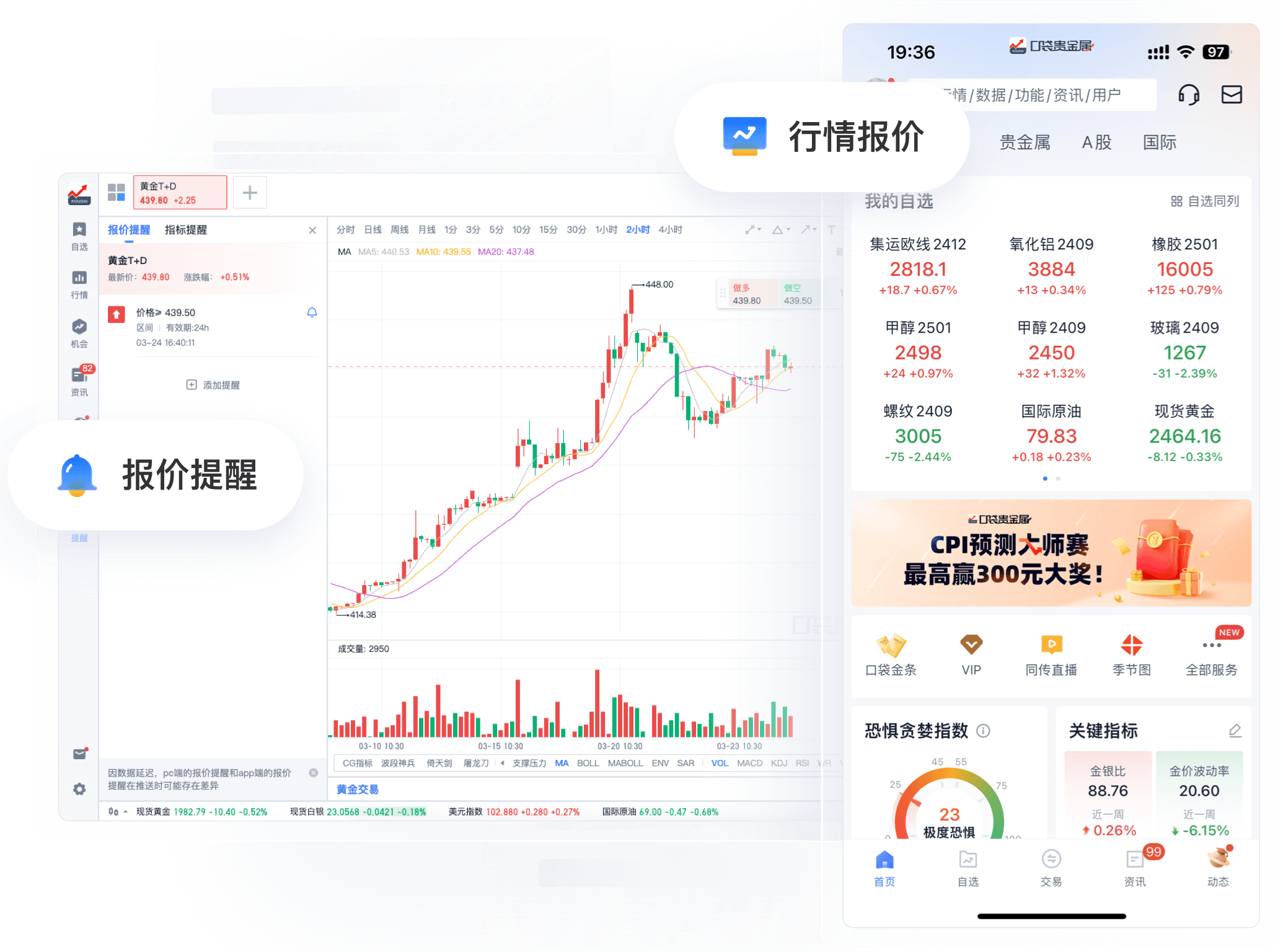Enable the CG指标 indicator
The width and height of the screenshot is (1283, 952).
(358, 763)
